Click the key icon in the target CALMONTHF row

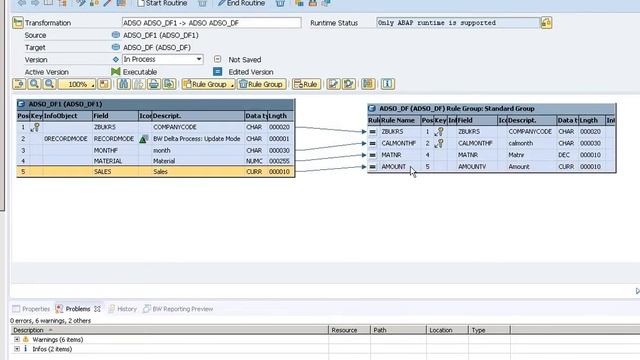click(x=439, y=143)
